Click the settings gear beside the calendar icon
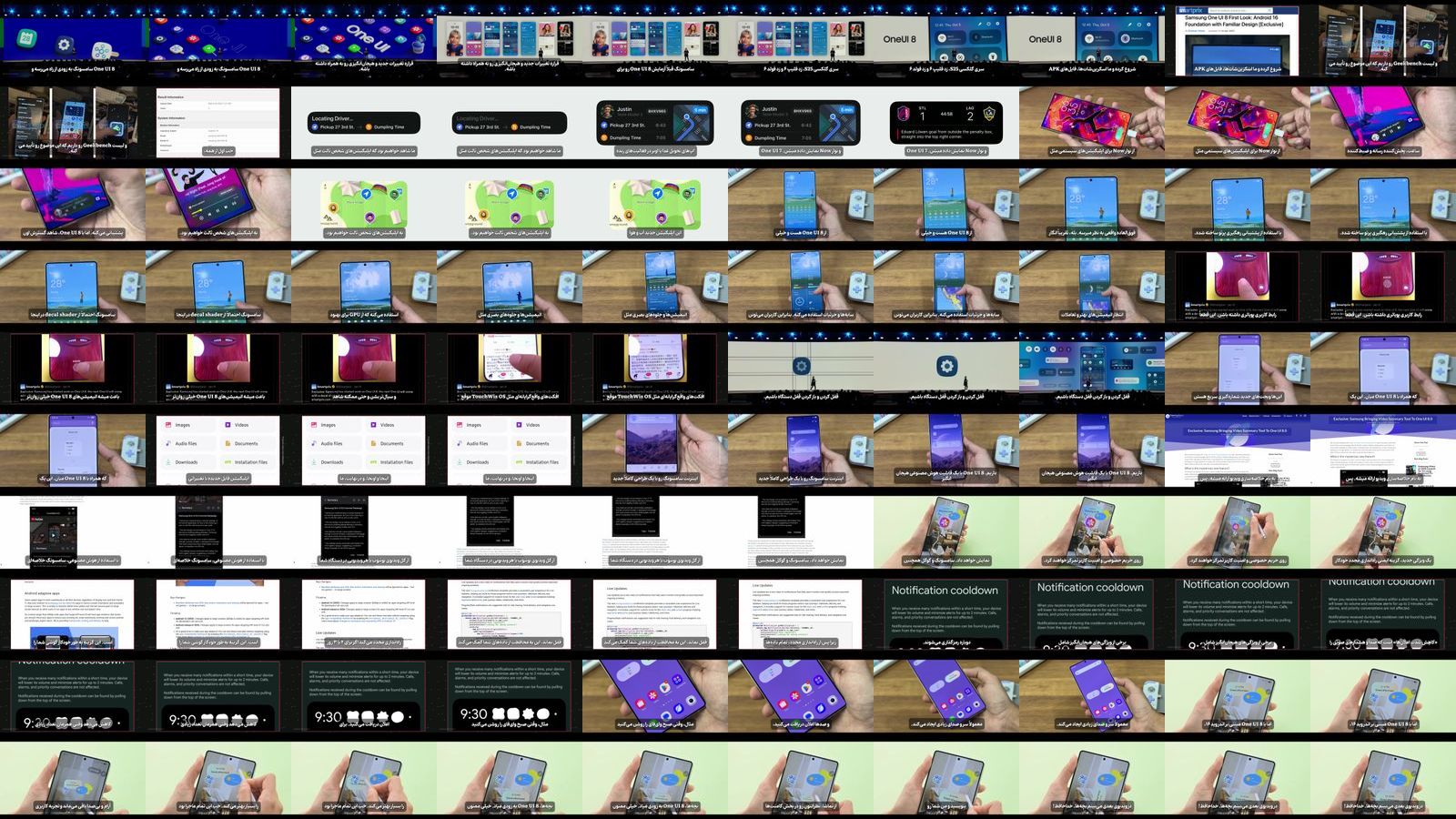This screenshot has width=1456, height=819. (x=64, y=44)
